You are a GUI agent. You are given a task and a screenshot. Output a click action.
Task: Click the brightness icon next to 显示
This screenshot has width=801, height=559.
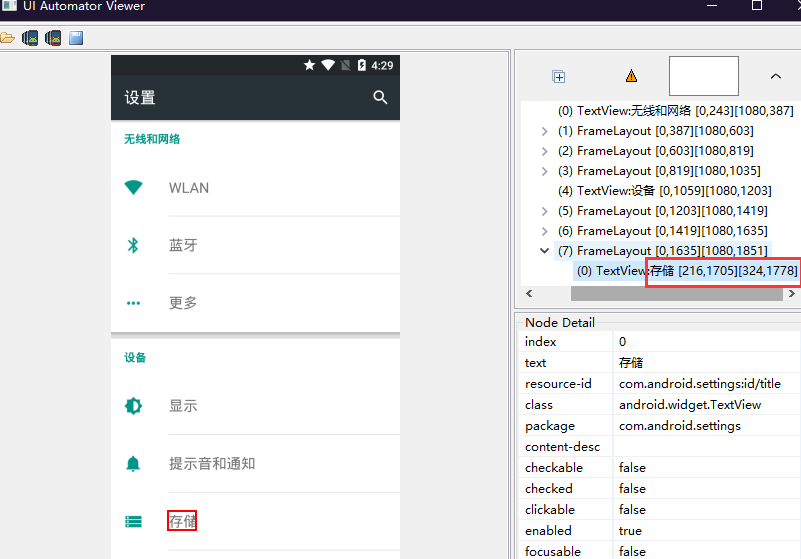(x=133, y=406)
